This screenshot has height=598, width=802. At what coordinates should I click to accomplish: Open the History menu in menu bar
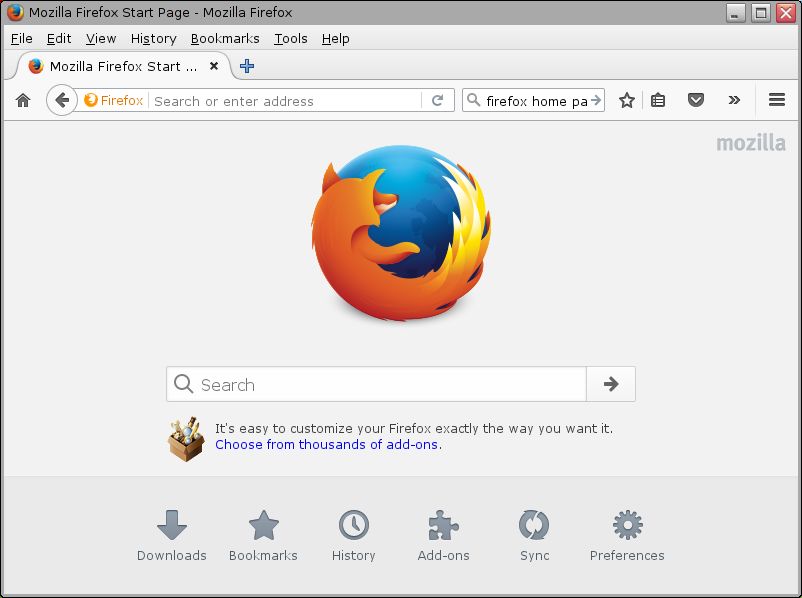click(x=153, y=38)
